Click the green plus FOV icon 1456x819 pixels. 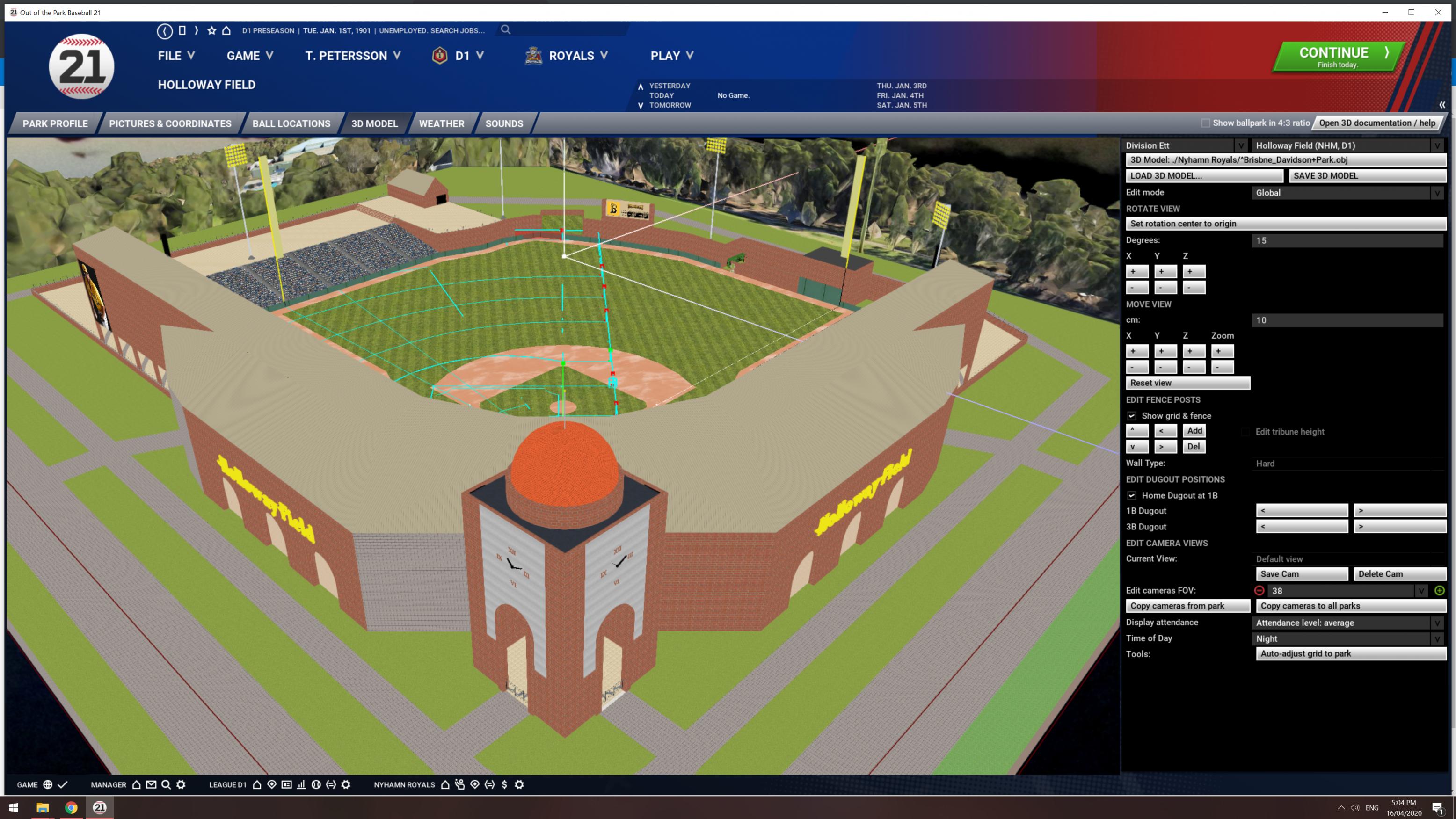pyautogui.click(x=1439, y=591)
